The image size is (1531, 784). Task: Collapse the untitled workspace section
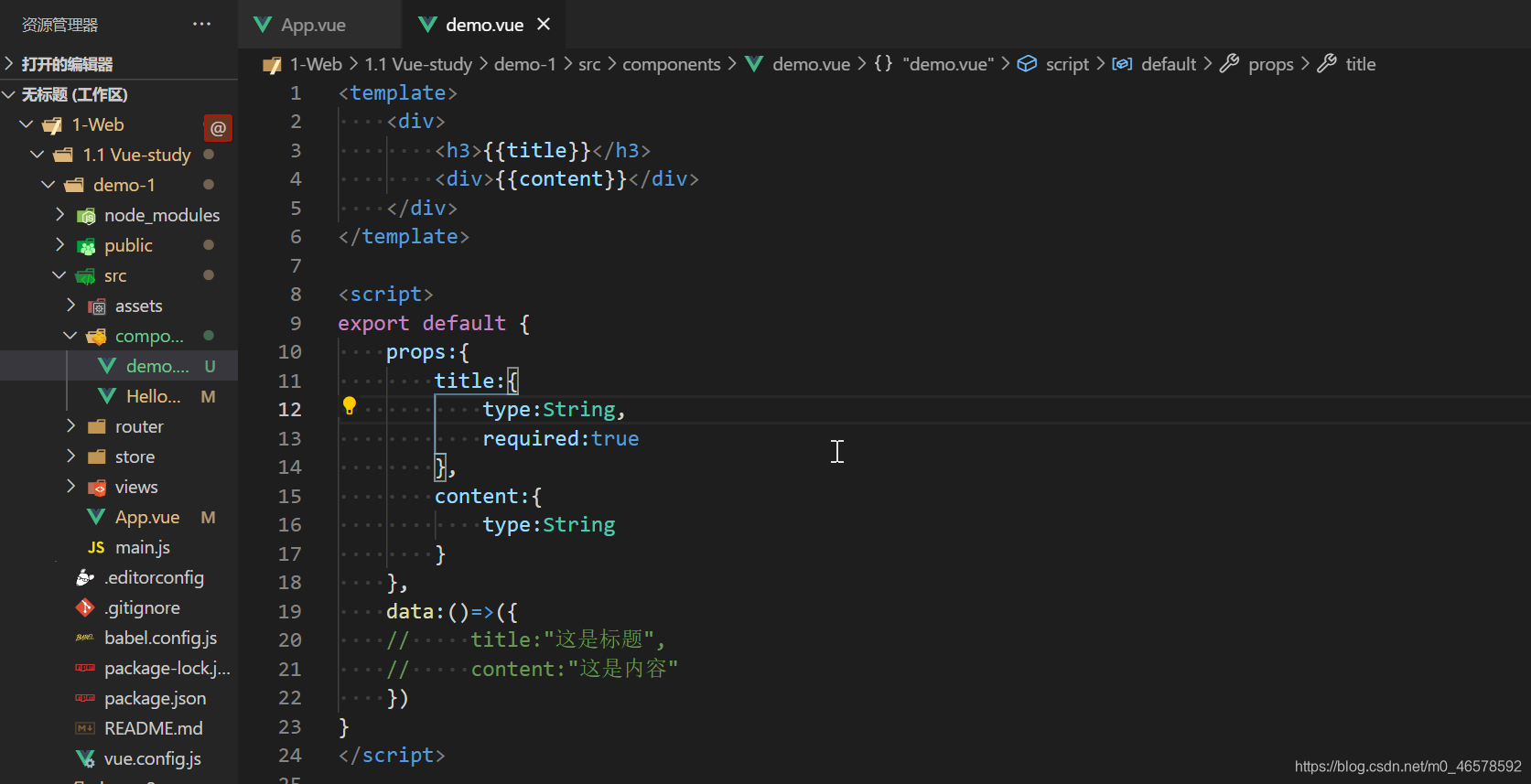point(9,94)
